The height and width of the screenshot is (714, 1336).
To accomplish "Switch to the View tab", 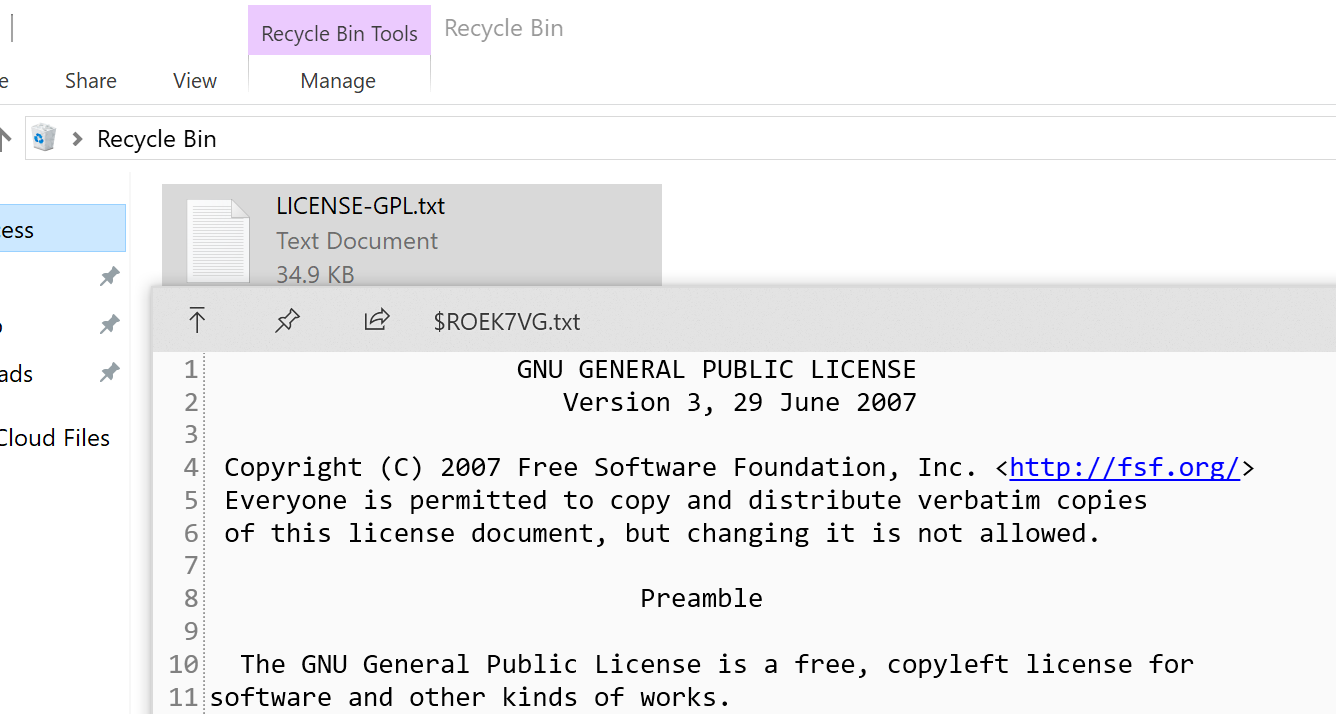I will click(194, 80).
